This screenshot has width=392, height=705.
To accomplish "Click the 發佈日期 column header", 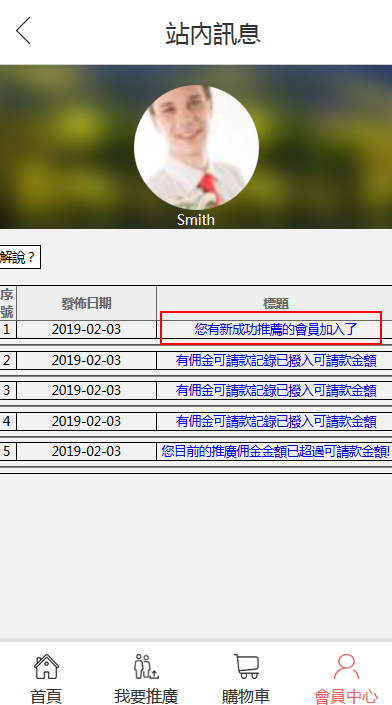I will pos(86,303).
